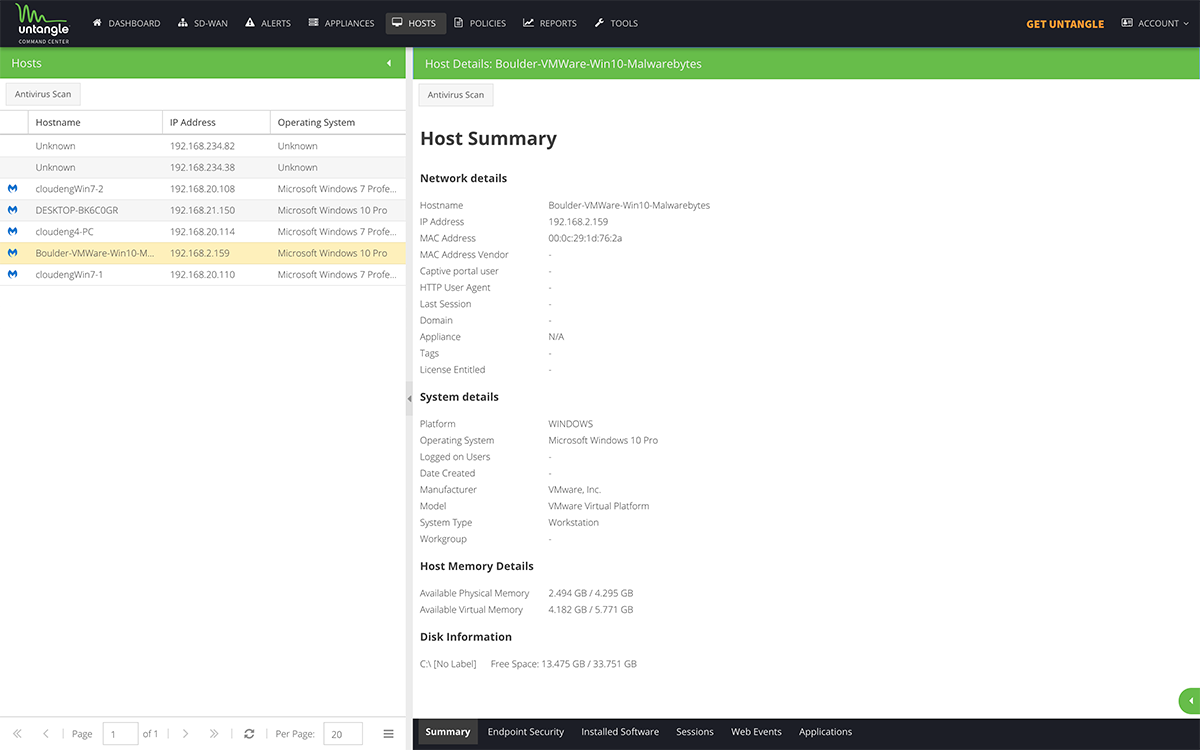Open the Appliances page
1200x750 pixels.
[341, 23]
